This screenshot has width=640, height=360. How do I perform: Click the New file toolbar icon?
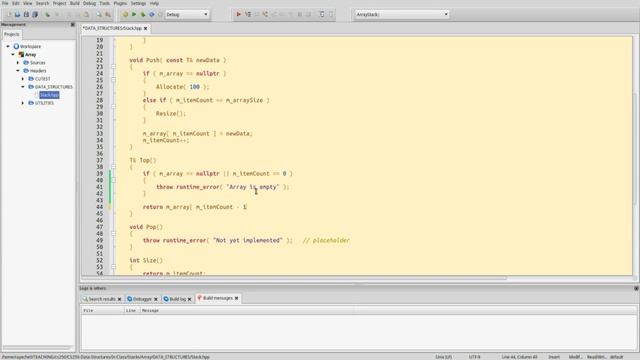9,14
